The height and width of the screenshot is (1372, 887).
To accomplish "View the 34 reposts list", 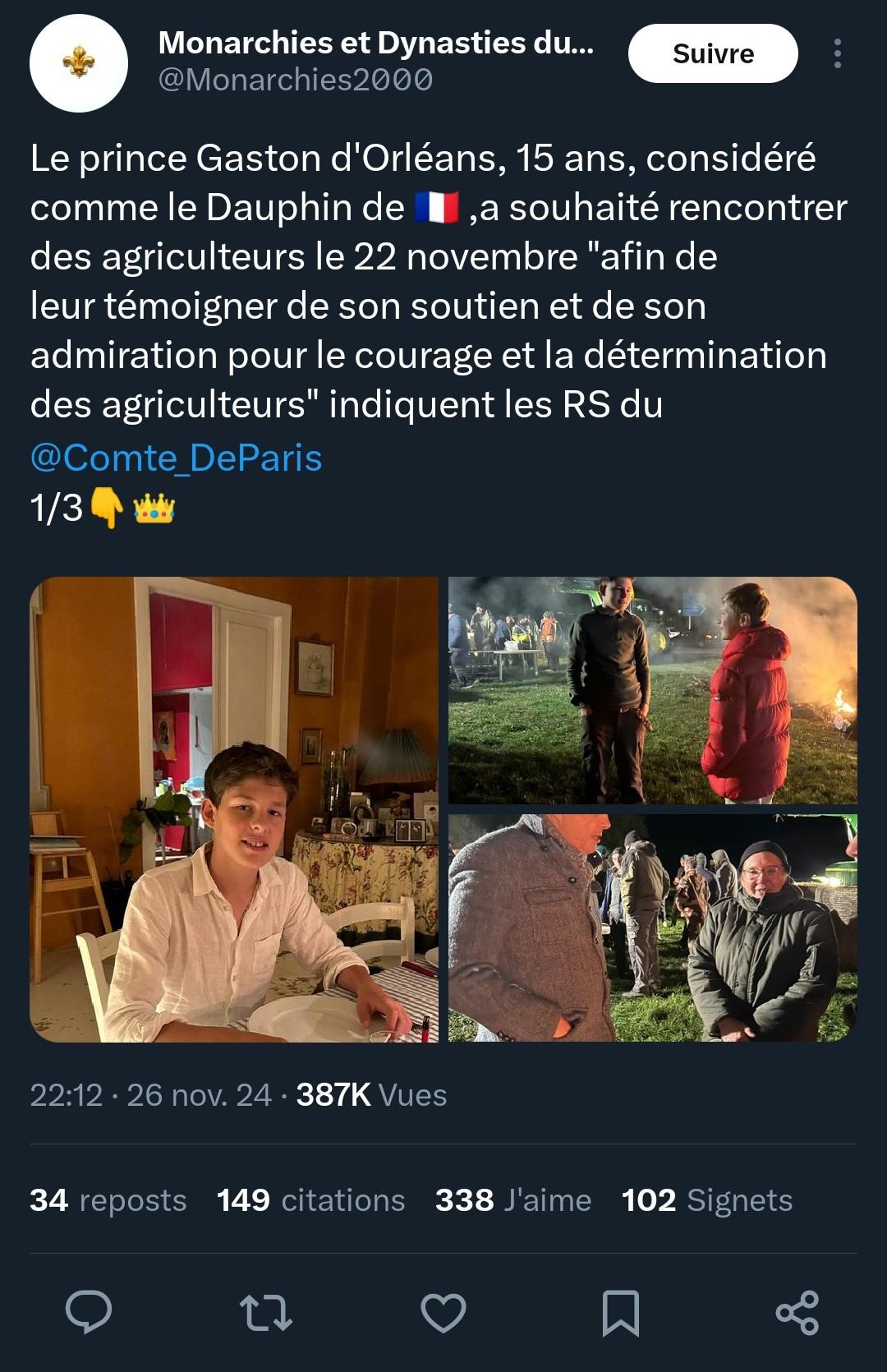I will point(108,1200).
